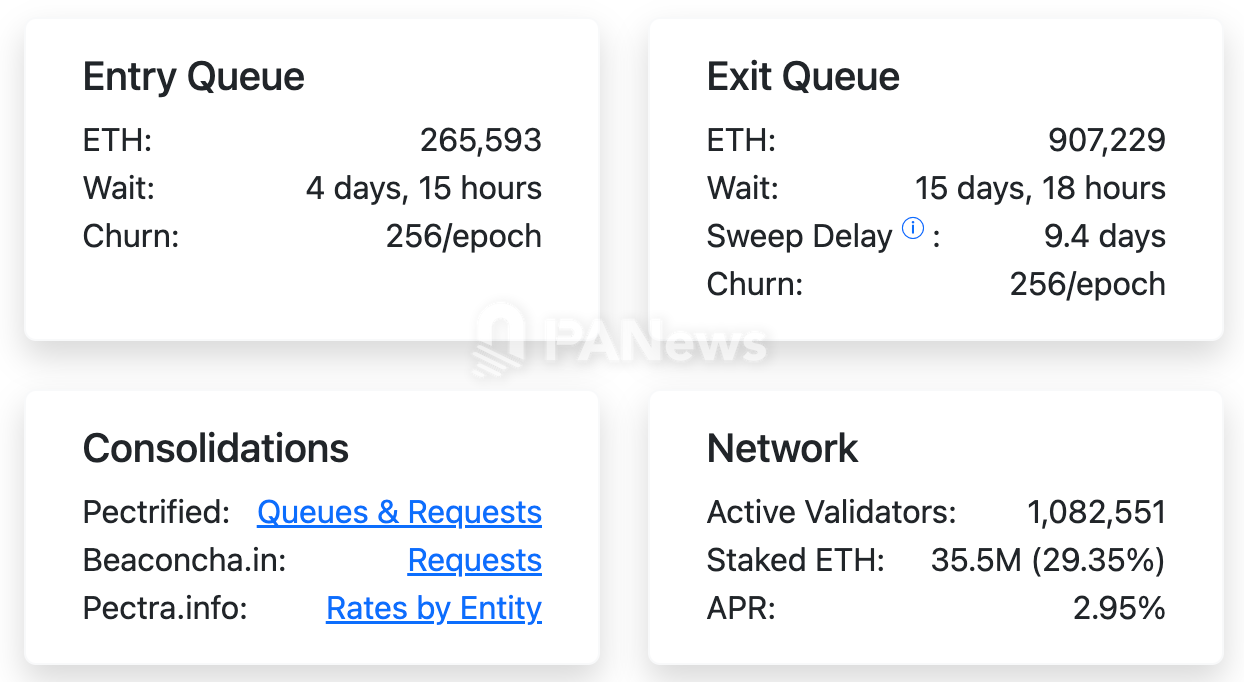Viewport: 1244px width, 682px height.
Task: Click the Exit Queue ETH value 907,229
Action: pos(1106,140)
